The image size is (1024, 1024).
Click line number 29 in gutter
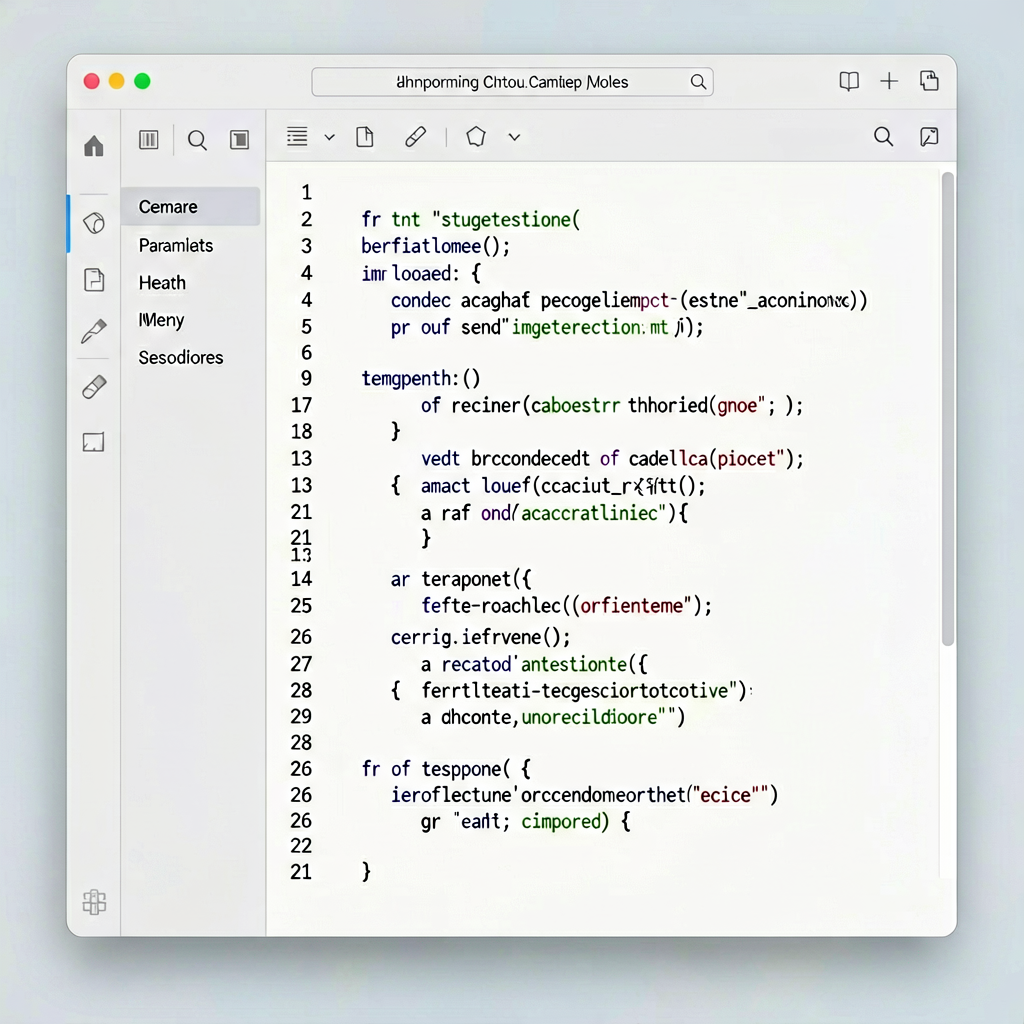301,716
